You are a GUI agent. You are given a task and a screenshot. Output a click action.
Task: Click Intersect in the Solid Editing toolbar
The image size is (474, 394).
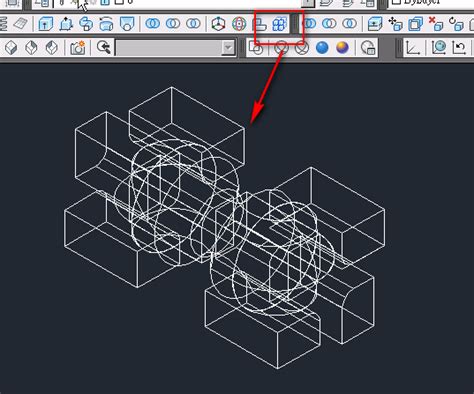[350, 24]
